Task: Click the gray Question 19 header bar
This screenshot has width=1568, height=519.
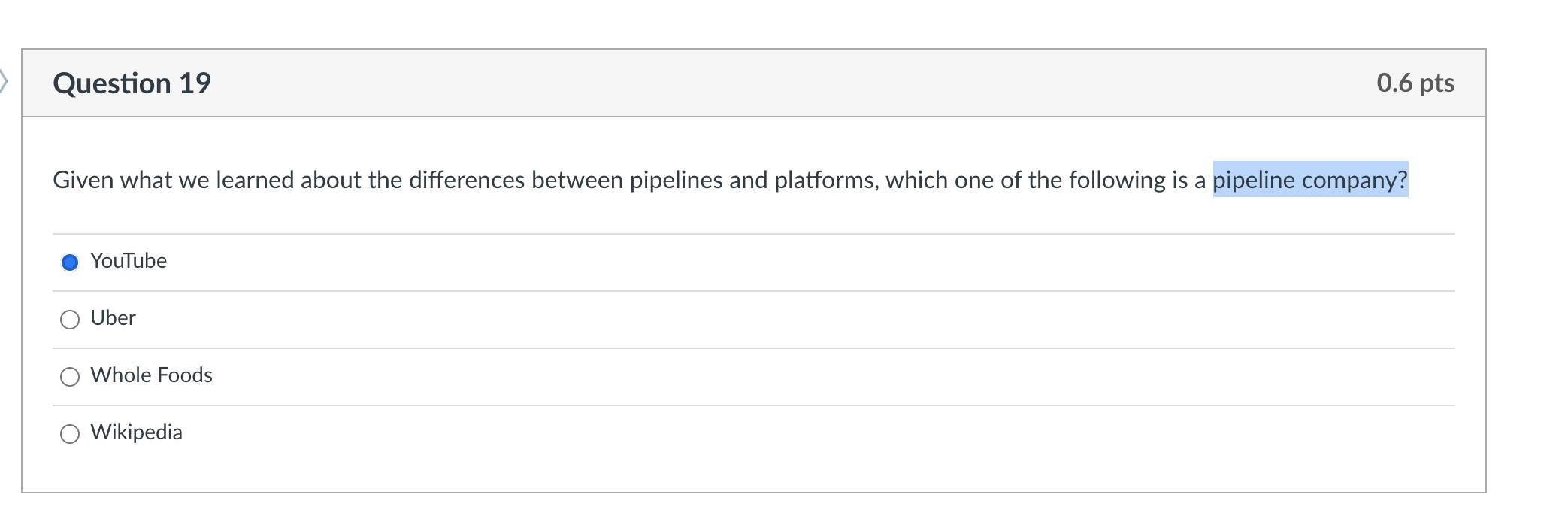Action: [752, 83]
